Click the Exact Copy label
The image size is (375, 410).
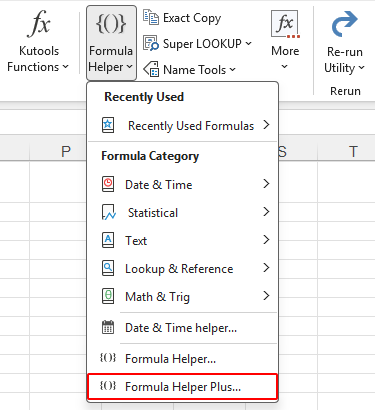192,18
